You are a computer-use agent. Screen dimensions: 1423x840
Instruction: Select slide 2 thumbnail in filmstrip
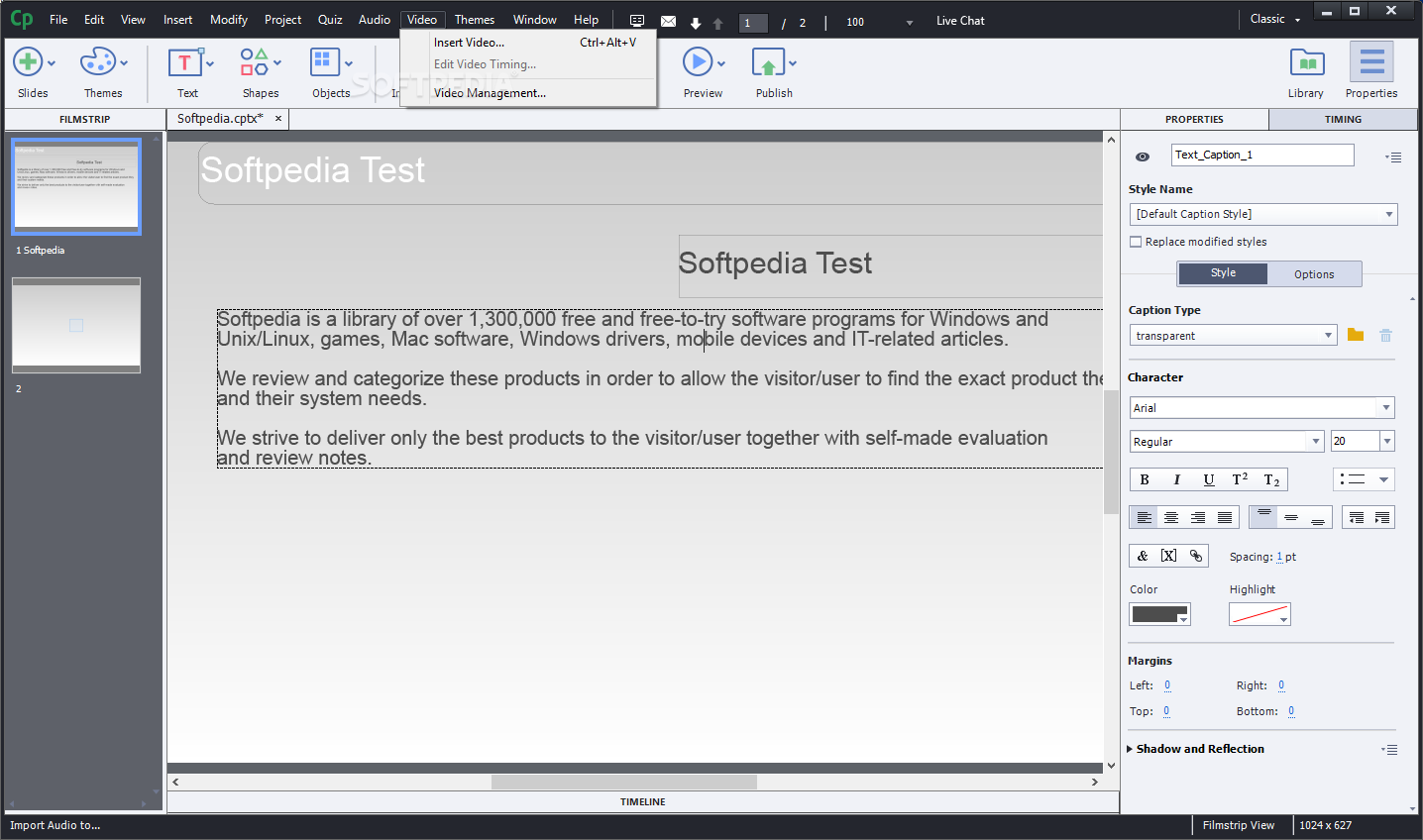[76, 325]
